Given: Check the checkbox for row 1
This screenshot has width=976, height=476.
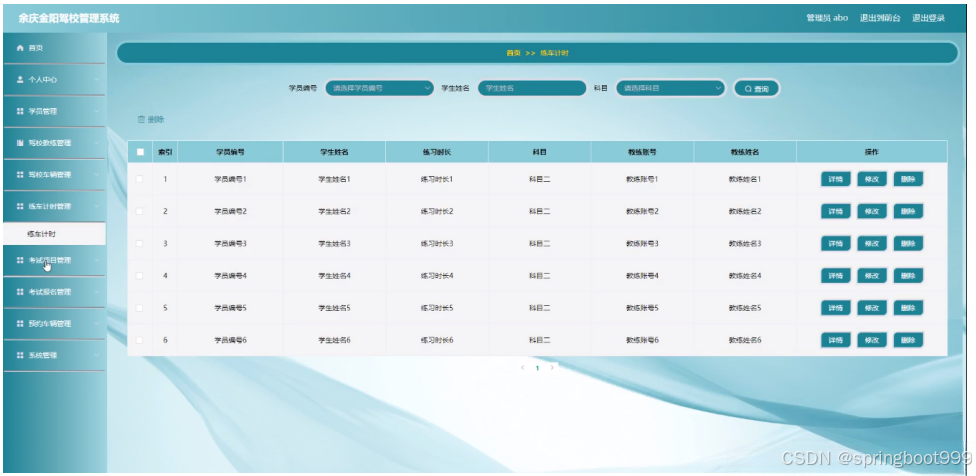Looking at the screenshot, I should pyautogui.click(x=139, y=179).
